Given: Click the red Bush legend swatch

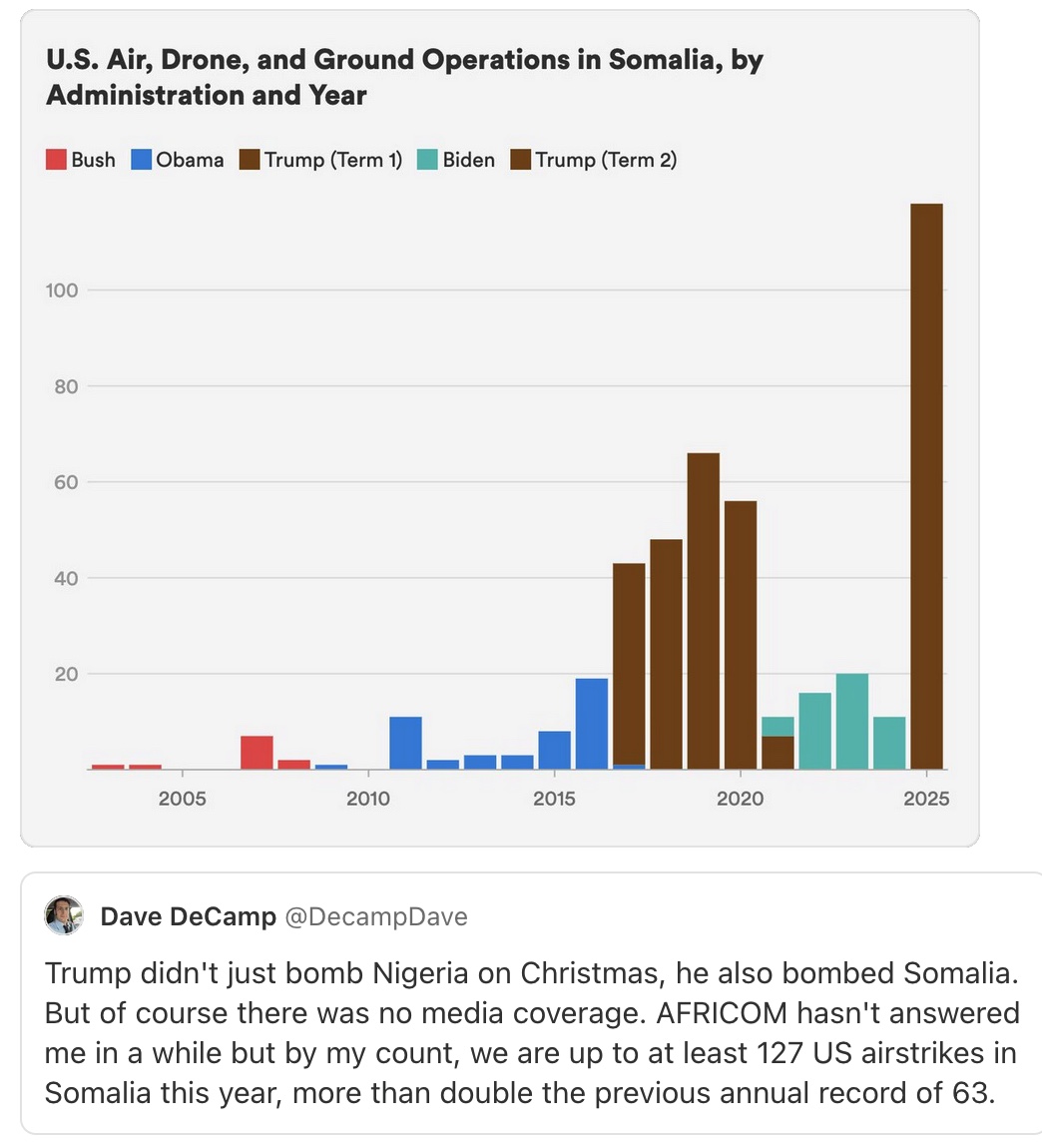Looking at the screenshot, I should point(56,160).
